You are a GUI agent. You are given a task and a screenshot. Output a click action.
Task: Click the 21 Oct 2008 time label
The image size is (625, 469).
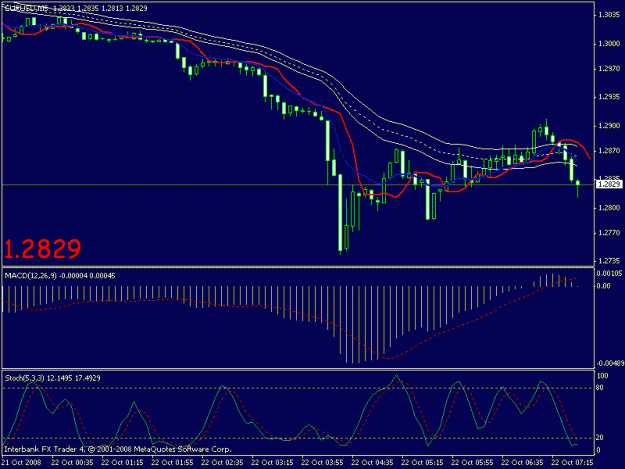pos(22,463)
